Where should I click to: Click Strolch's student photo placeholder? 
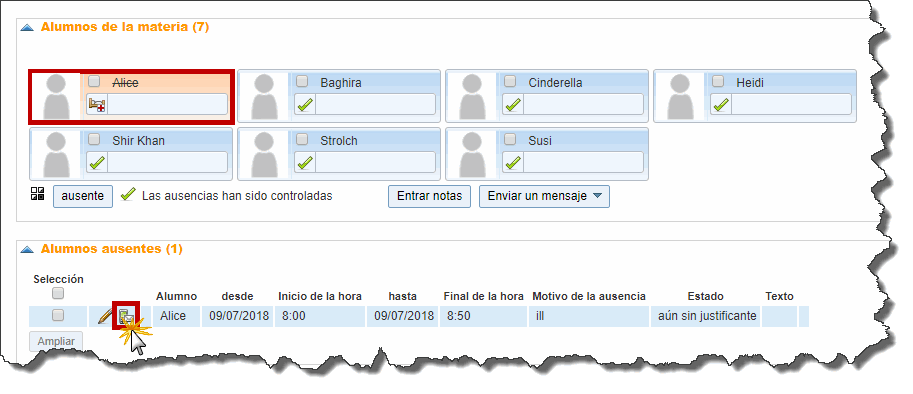click(264, 154)
